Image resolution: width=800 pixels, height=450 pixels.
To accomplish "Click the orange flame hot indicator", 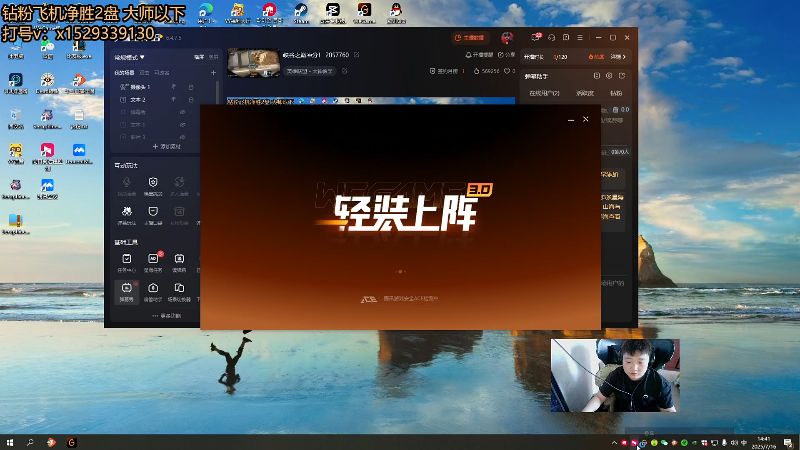I will [x=596, y=57].
